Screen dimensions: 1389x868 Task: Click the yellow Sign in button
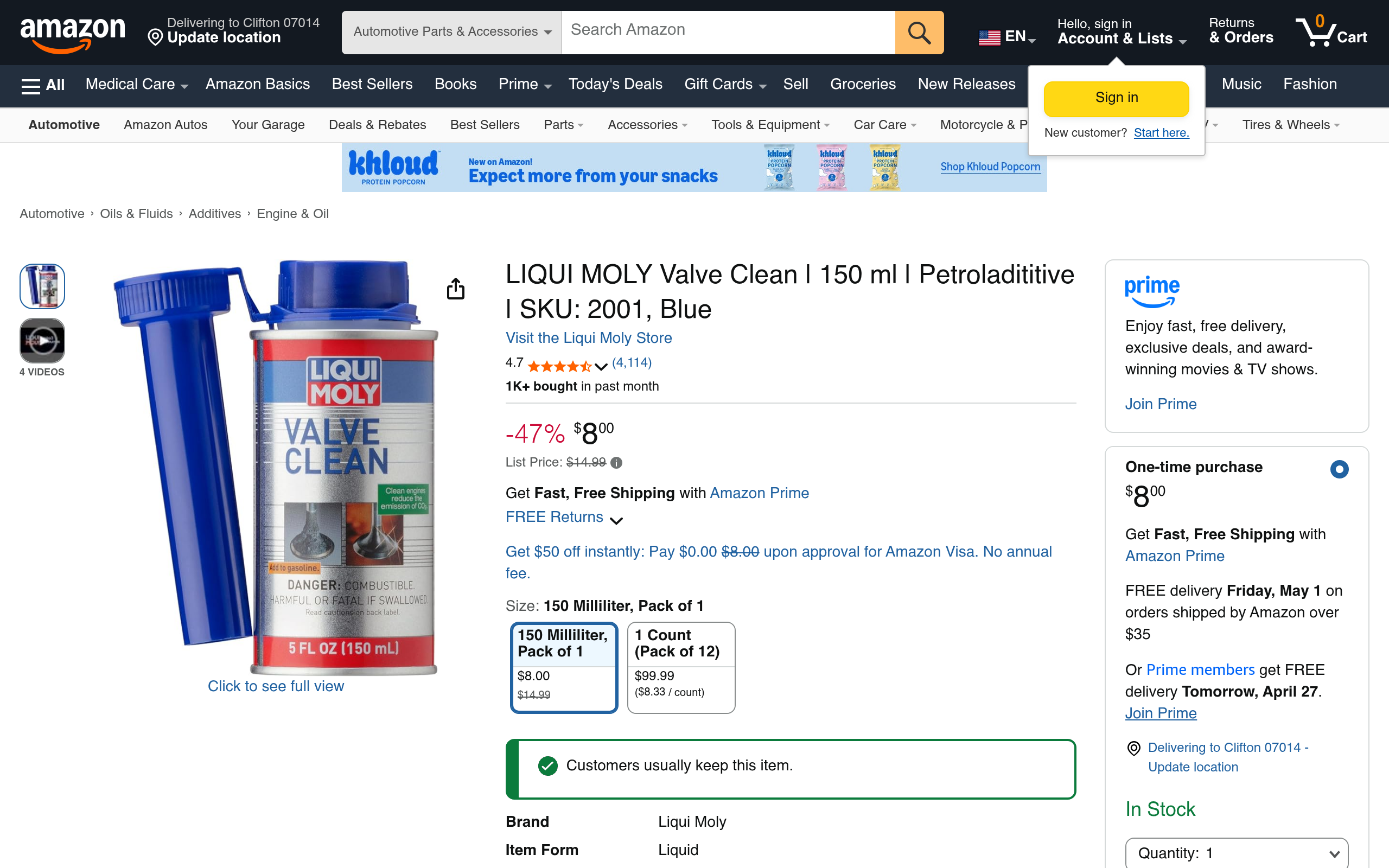(x=1116, y=98)
